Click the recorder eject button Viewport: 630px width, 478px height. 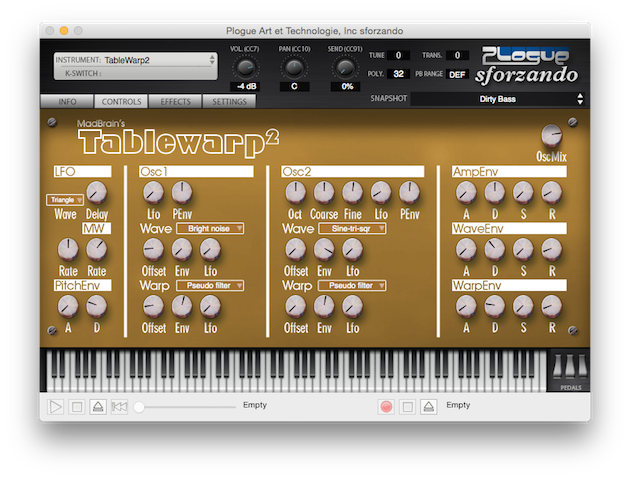429,407
